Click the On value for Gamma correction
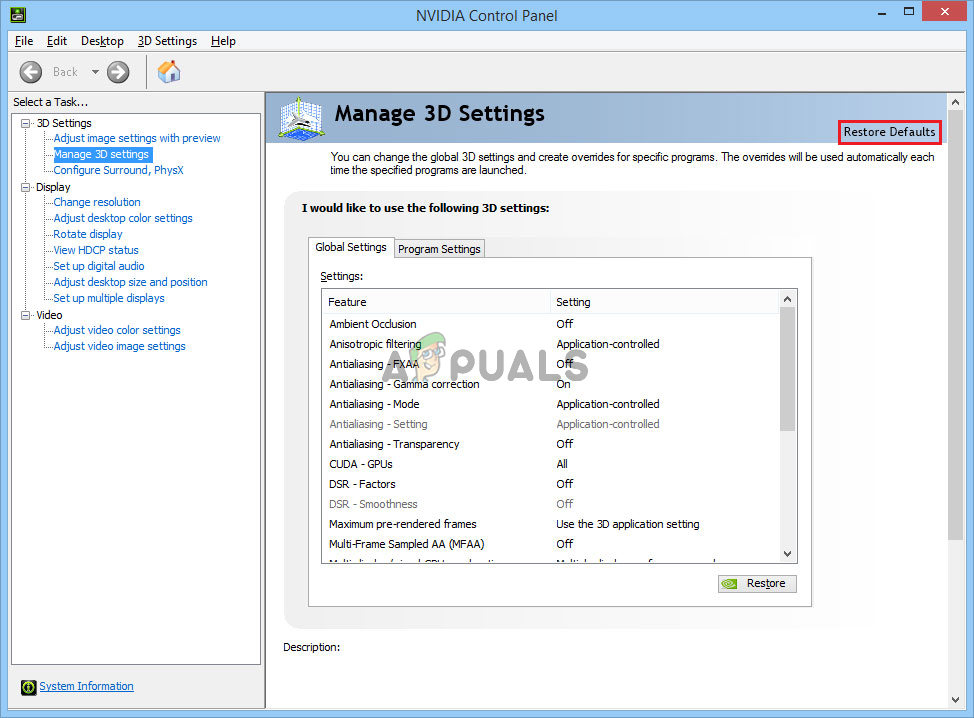974x718 pixels. (x=563, y=384)
